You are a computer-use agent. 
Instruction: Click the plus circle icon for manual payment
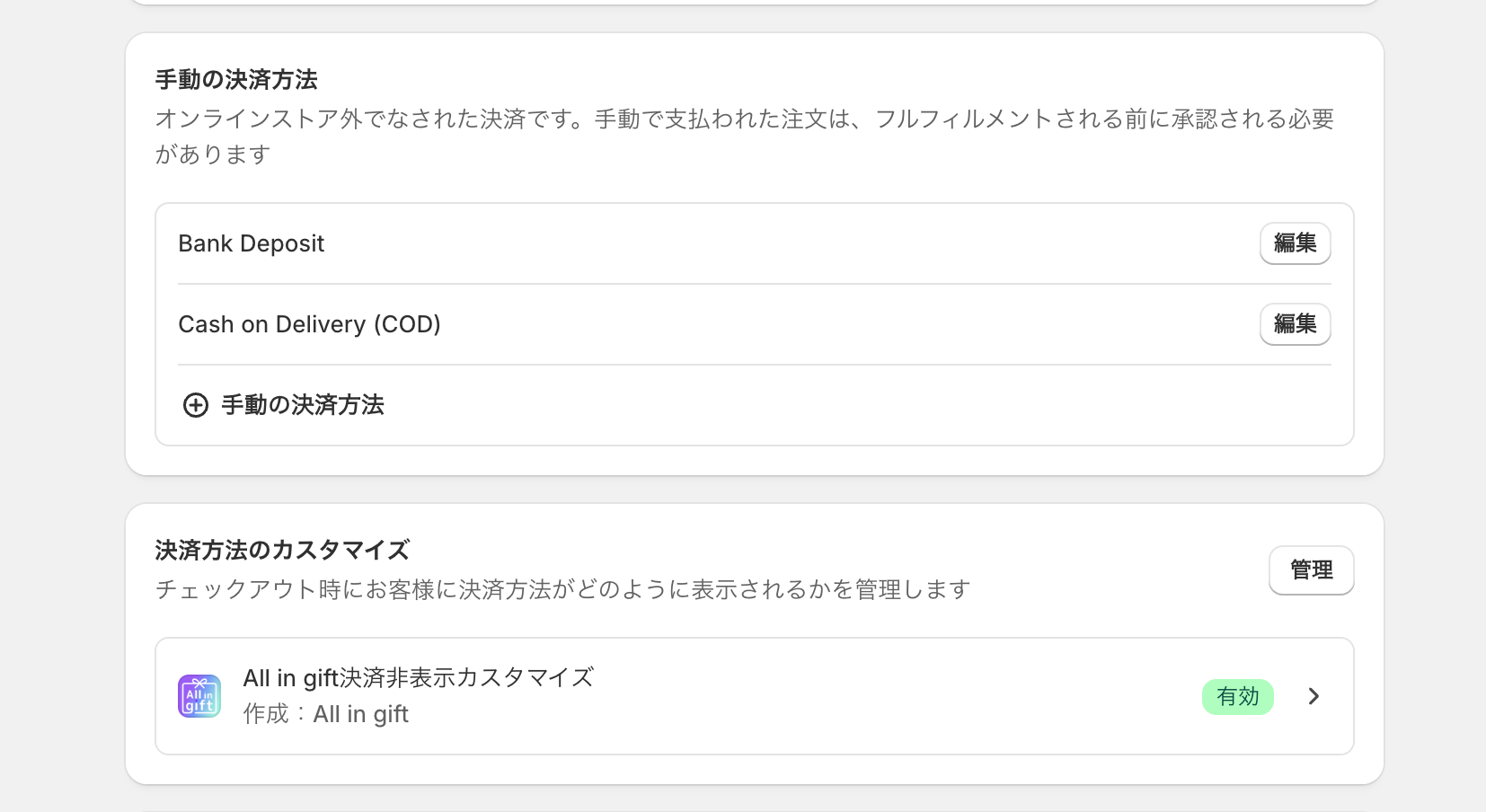click(x=195, y=405)
